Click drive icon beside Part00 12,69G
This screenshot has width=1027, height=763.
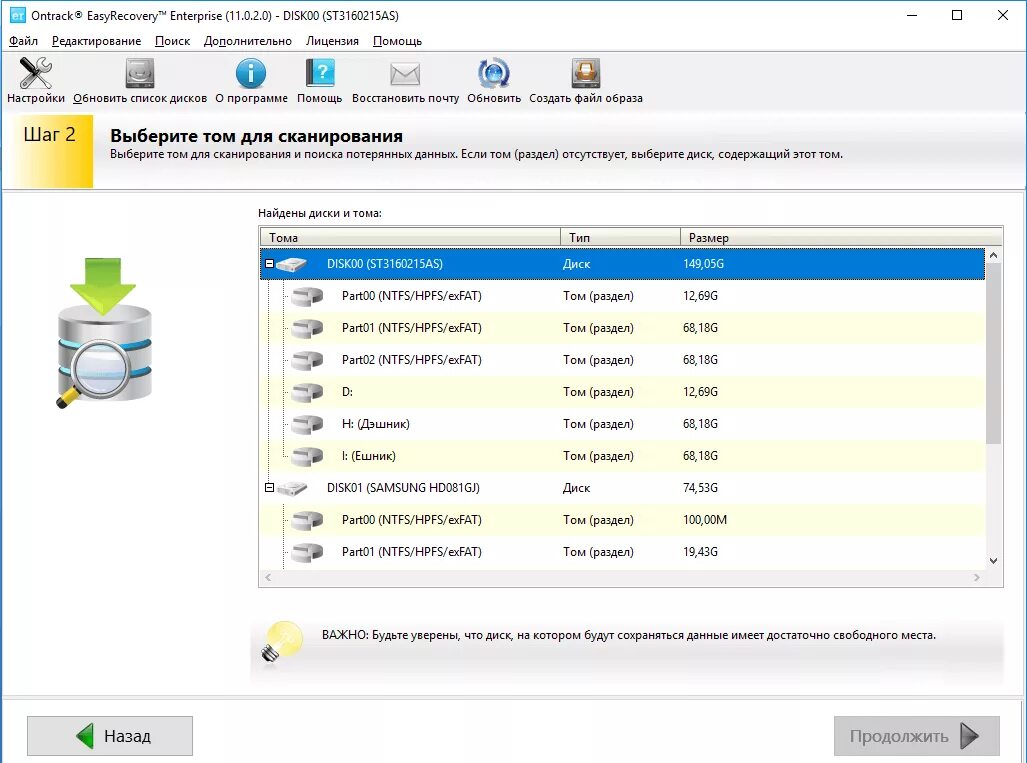point(307,296)
